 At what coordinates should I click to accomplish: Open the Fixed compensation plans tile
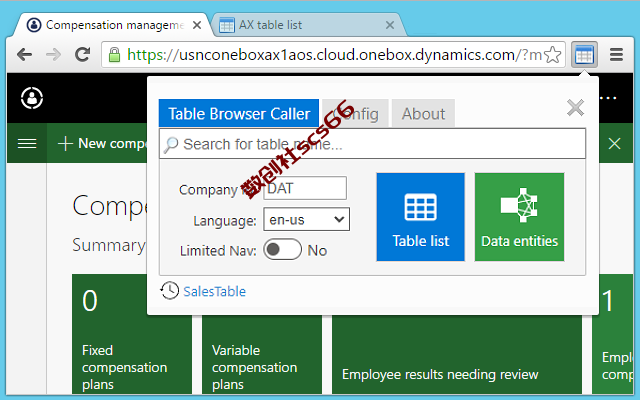coord(132,334)
